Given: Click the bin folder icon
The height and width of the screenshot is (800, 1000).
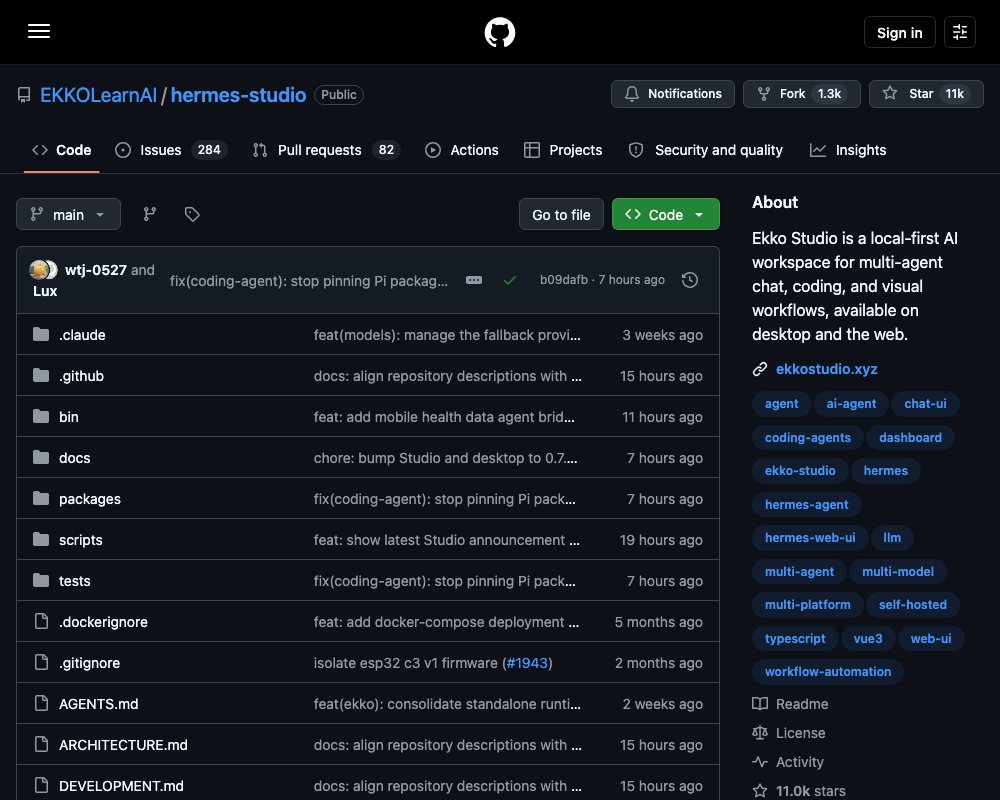Looking at the screenshot, I should tap(41, 417).
